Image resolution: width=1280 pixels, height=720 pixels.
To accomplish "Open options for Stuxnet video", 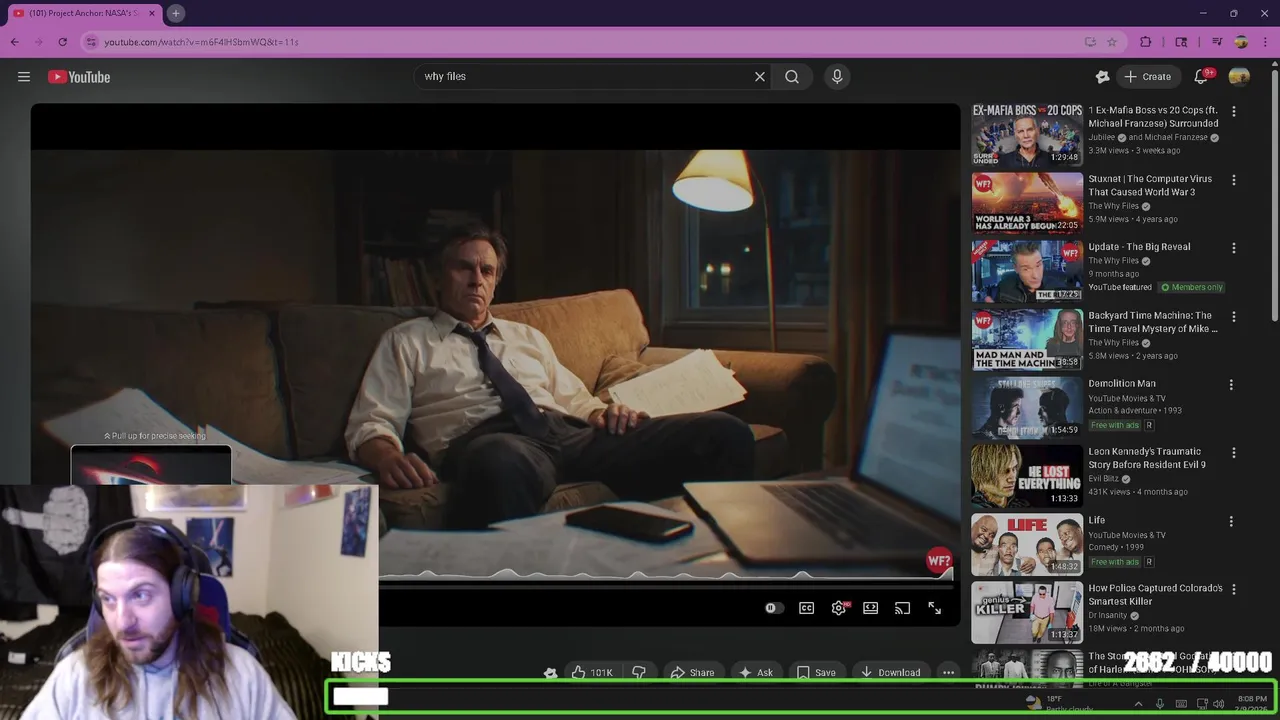I will coord(1233,180).
